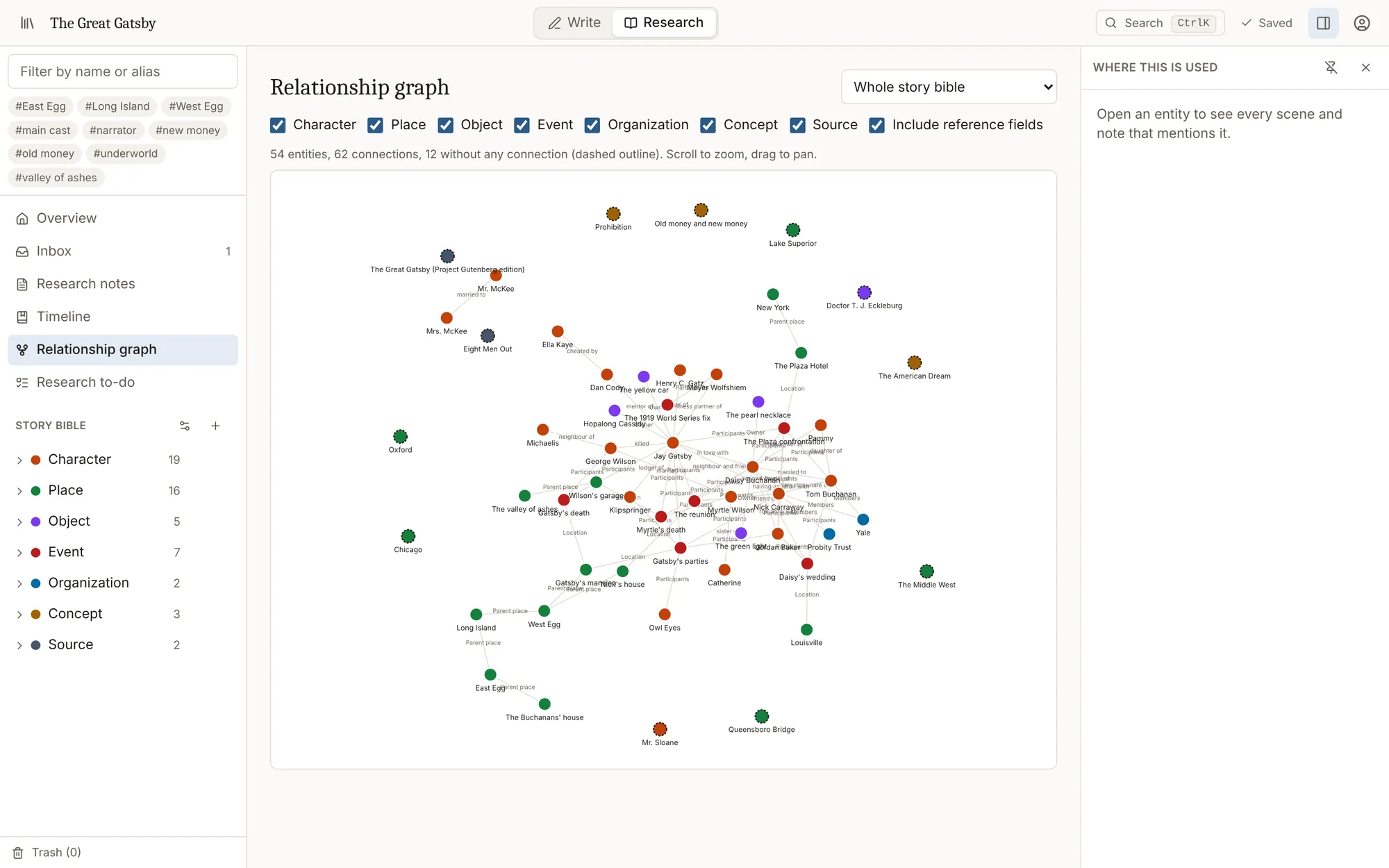Click the Yale organization node
The height and width of the screenshot is (868, 1389).
tap(863, 519)
